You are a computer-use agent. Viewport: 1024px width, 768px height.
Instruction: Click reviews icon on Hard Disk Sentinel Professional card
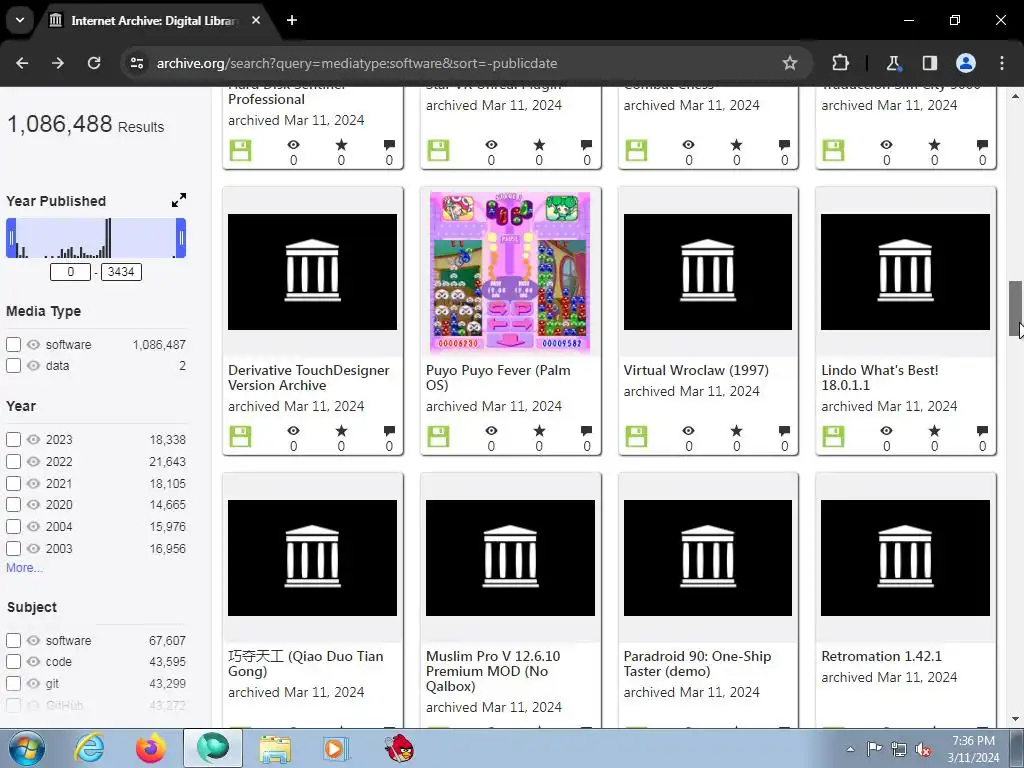389,144
